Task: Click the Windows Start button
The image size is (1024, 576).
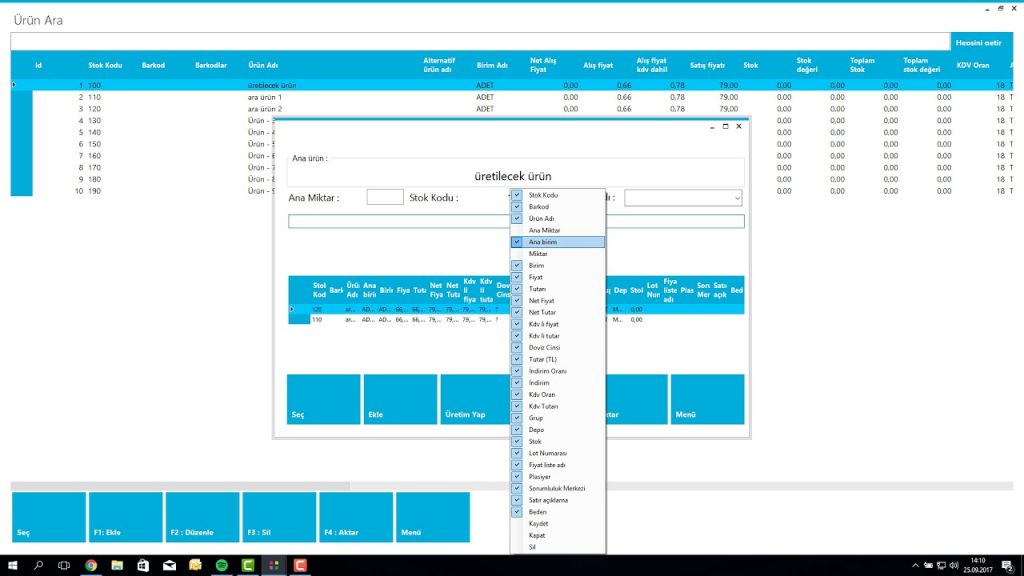Action: pyautogui.click(x=13, y=566)
